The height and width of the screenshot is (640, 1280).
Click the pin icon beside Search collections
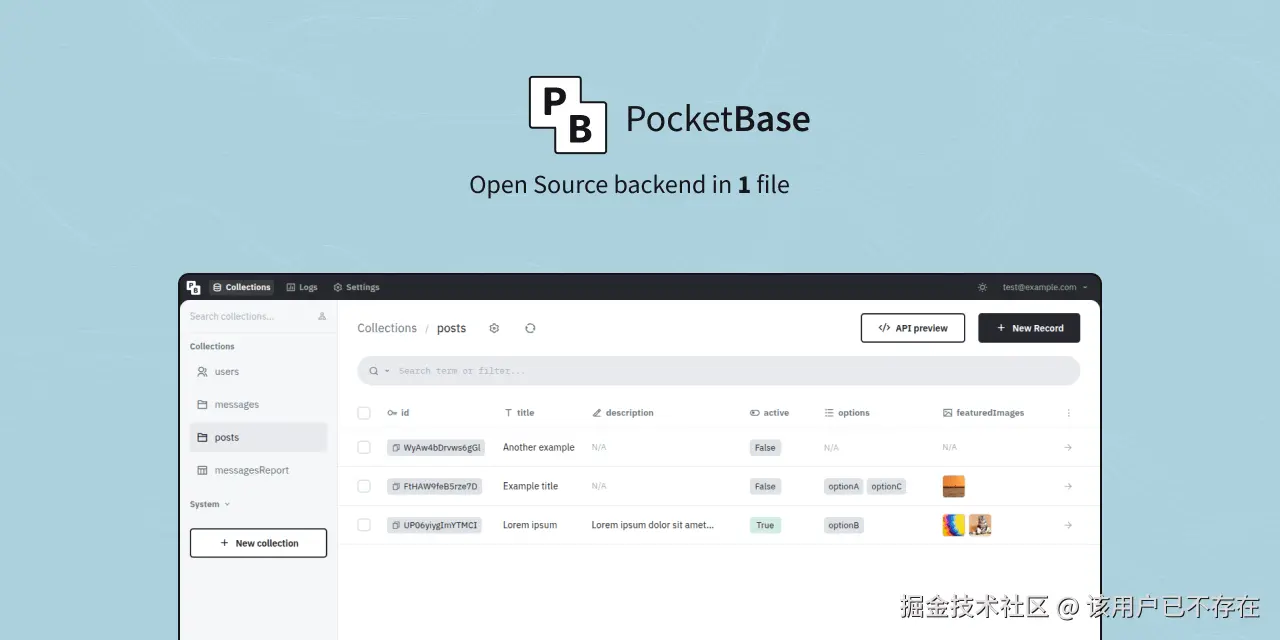322,316
